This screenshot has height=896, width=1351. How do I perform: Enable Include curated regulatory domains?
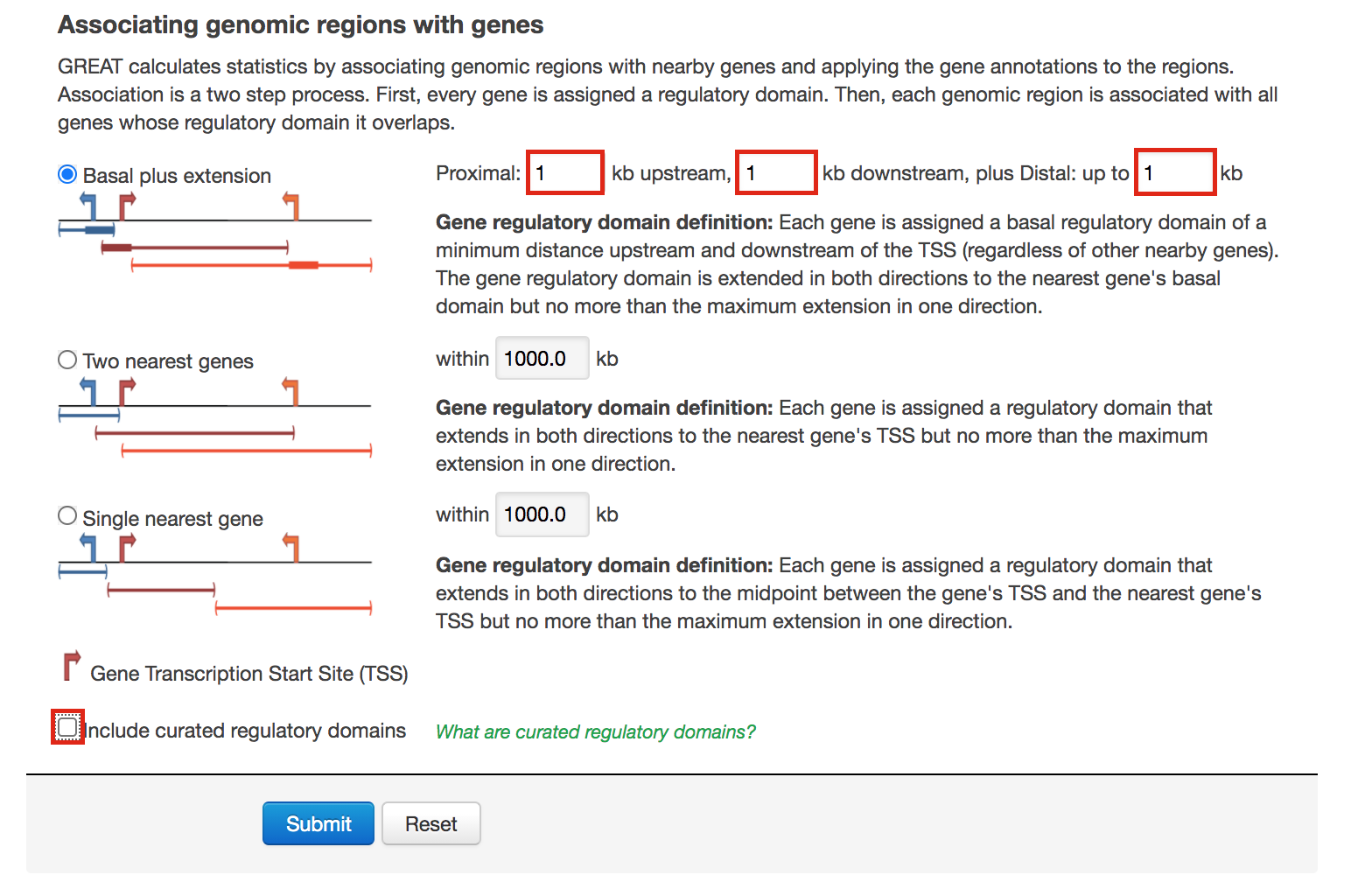[x=67, y=727]
